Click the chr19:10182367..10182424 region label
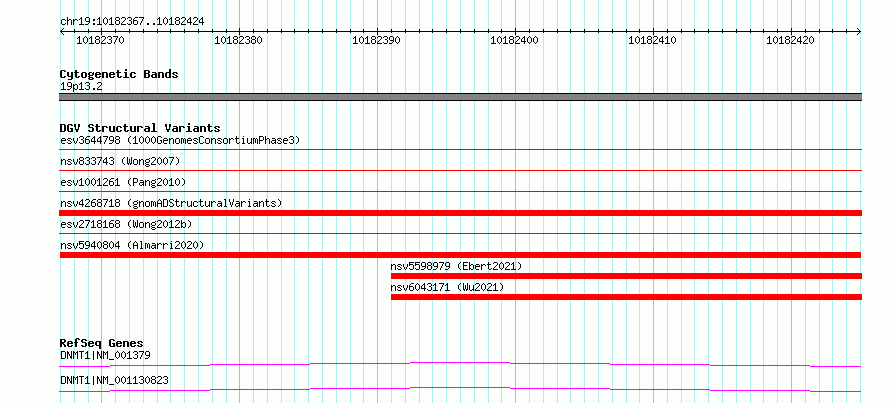Screen dimensions: 890x403 pos(132,22)
